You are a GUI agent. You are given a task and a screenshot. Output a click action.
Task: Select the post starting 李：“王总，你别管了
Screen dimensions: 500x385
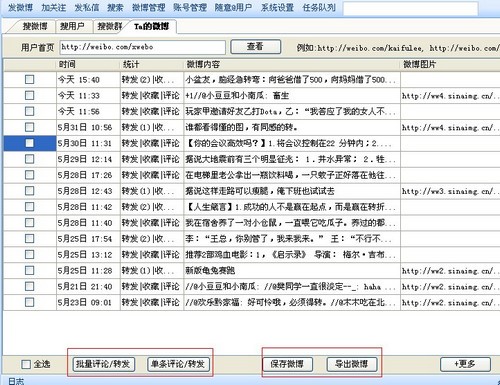[x=292, y=239]
